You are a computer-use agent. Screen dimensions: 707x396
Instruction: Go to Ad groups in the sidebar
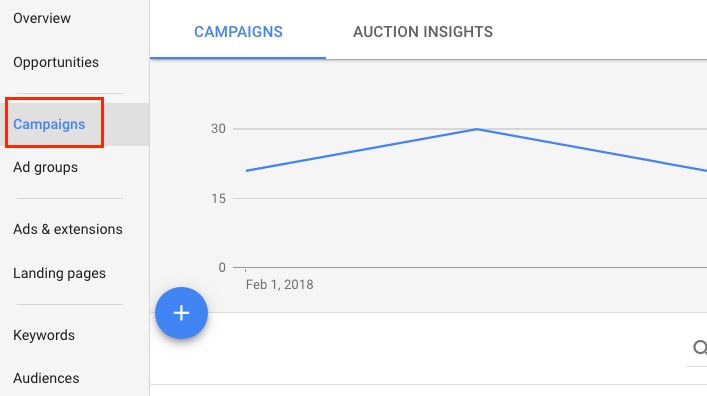pyautogui.click(x=46, y=167)
